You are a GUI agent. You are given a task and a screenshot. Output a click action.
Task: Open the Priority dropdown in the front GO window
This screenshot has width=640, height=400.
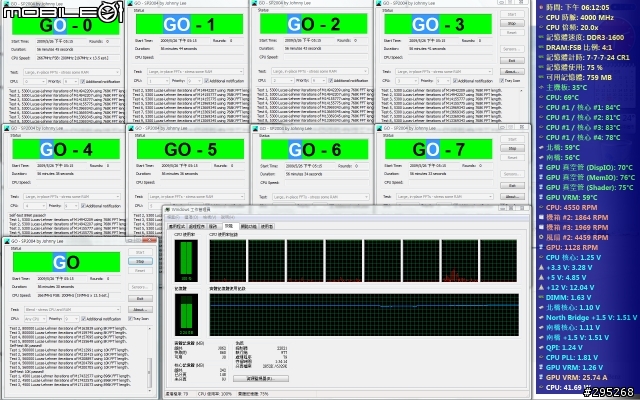(71, 319)
